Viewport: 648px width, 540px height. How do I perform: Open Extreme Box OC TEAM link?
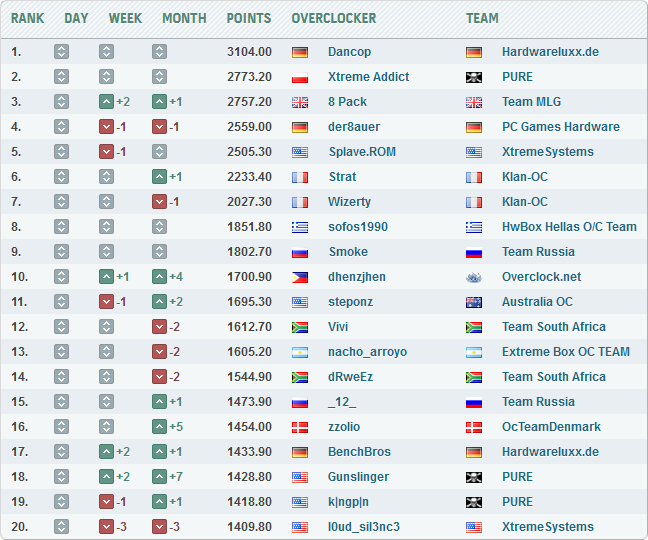tap(565, 352)
